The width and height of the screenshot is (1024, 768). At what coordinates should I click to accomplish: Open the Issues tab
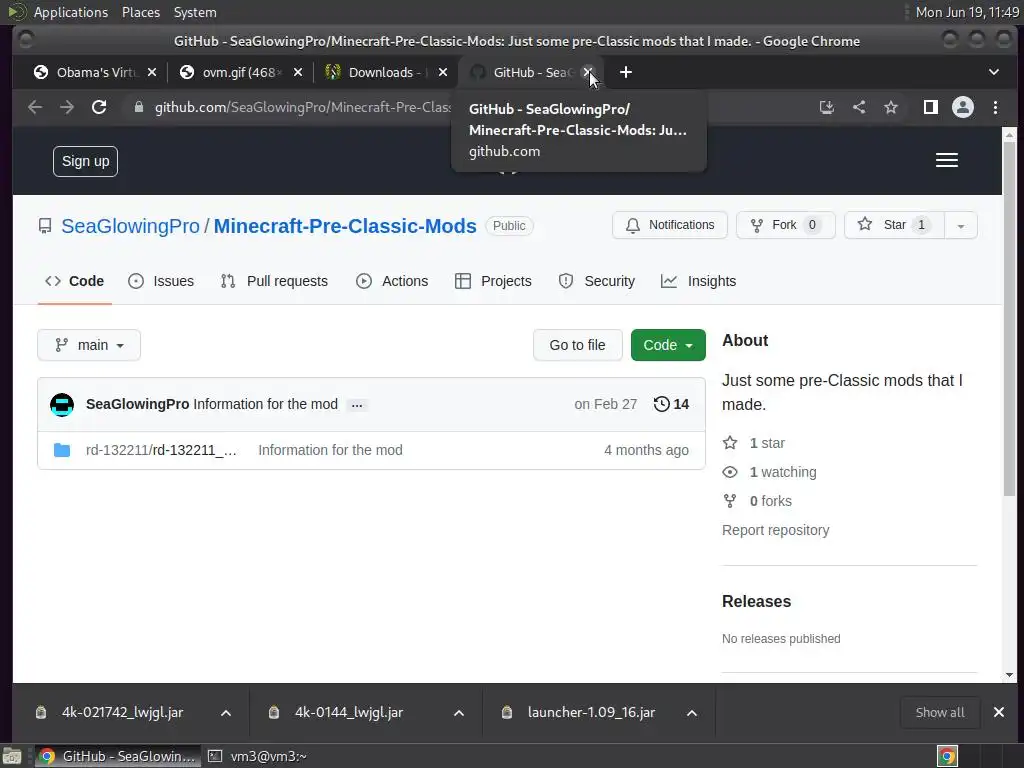pyautogui.click(x=161, y=281)
